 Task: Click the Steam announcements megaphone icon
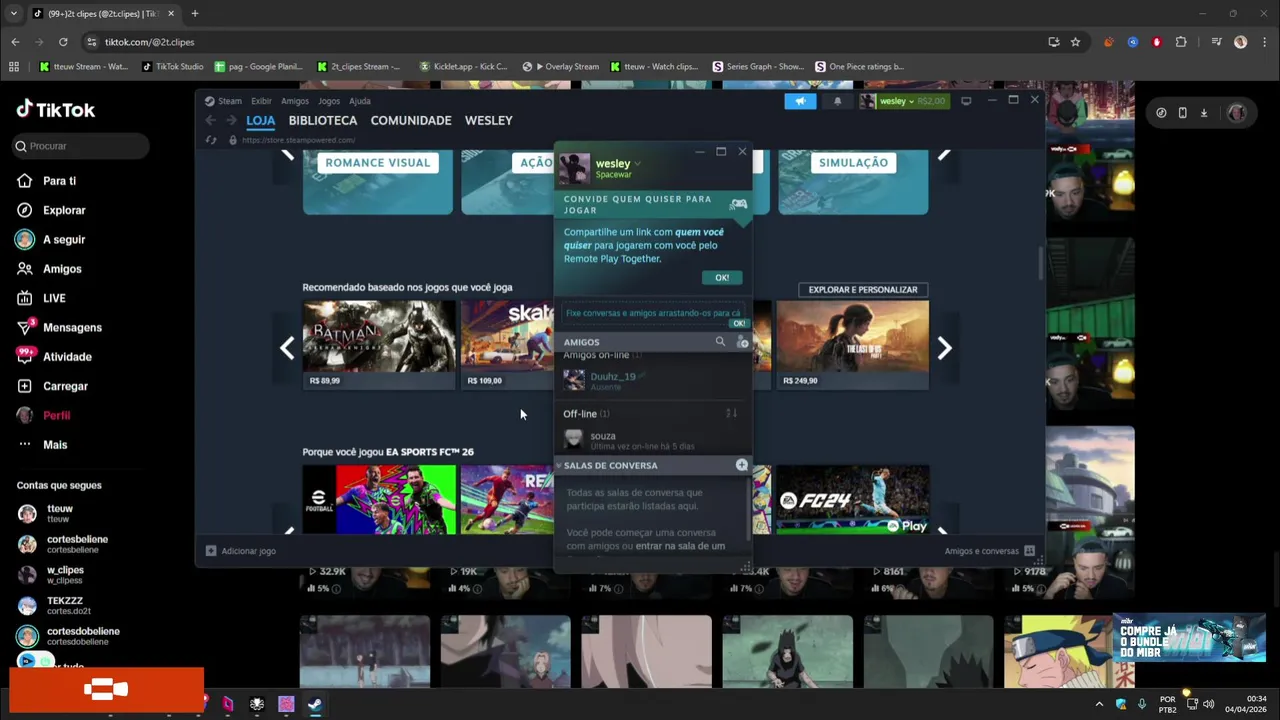pos(800,101)
